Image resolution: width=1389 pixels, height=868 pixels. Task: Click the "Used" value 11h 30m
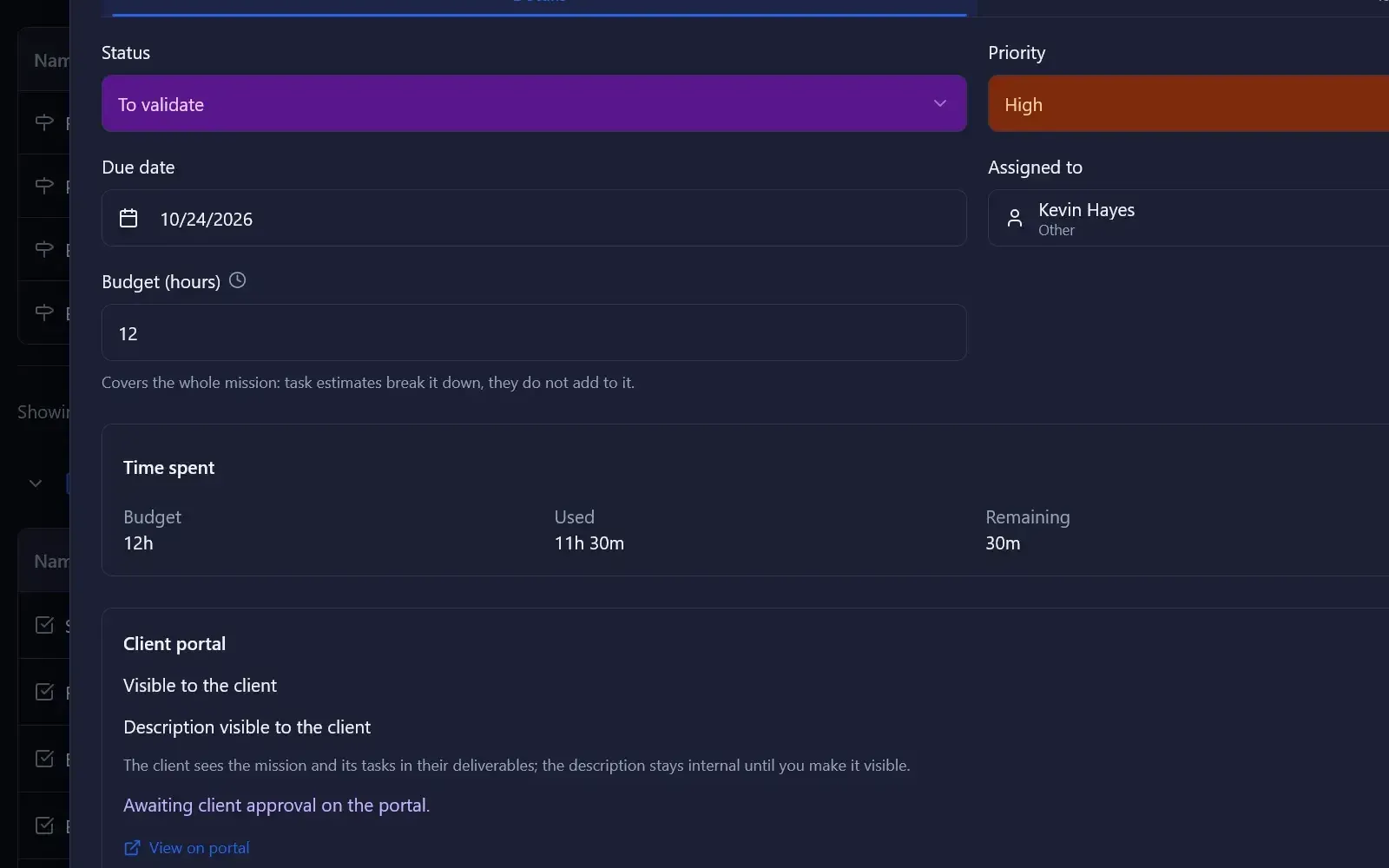coord(589,543)
